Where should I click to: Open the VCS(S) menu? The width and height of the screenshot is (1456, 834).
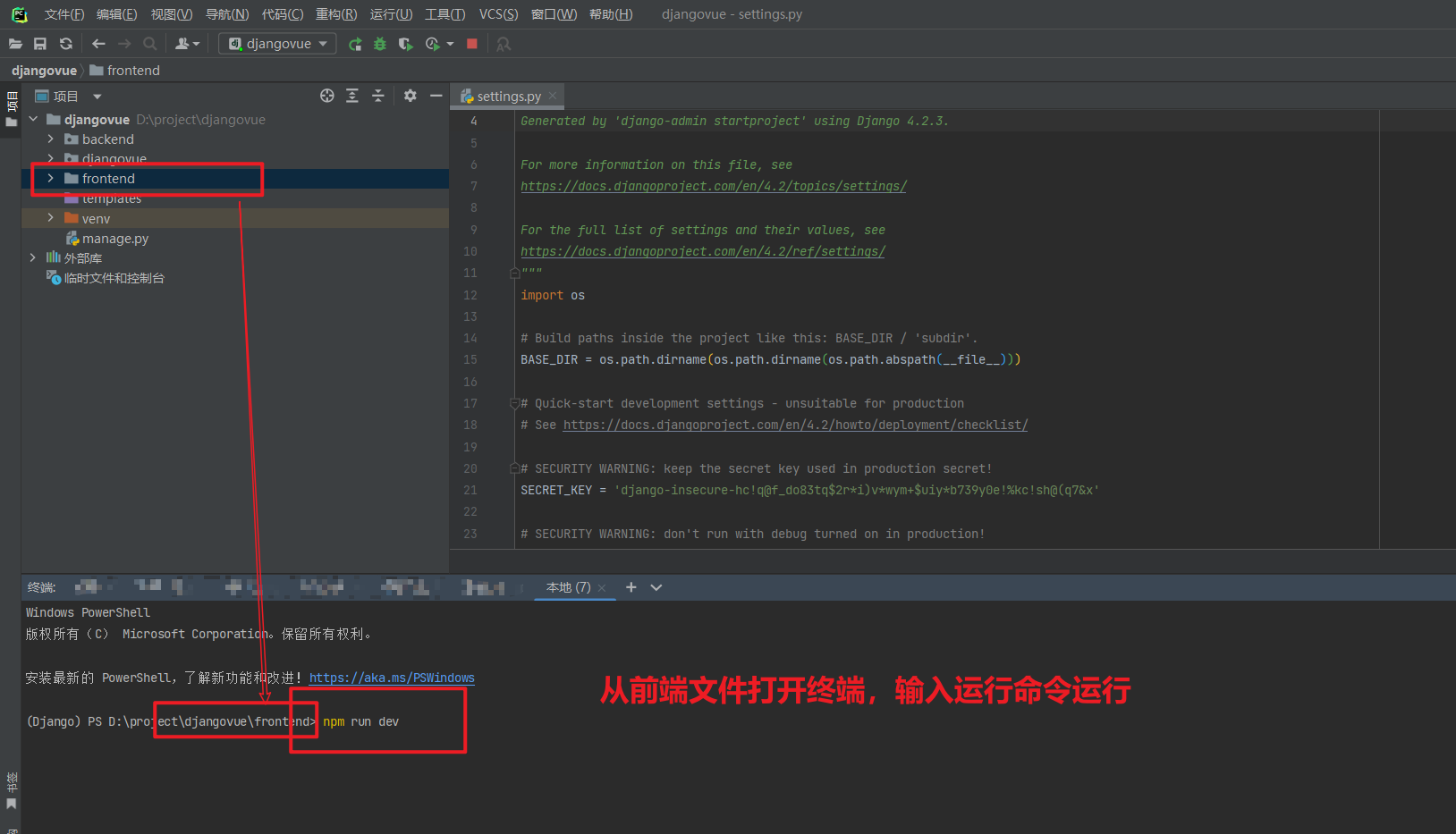498,14
